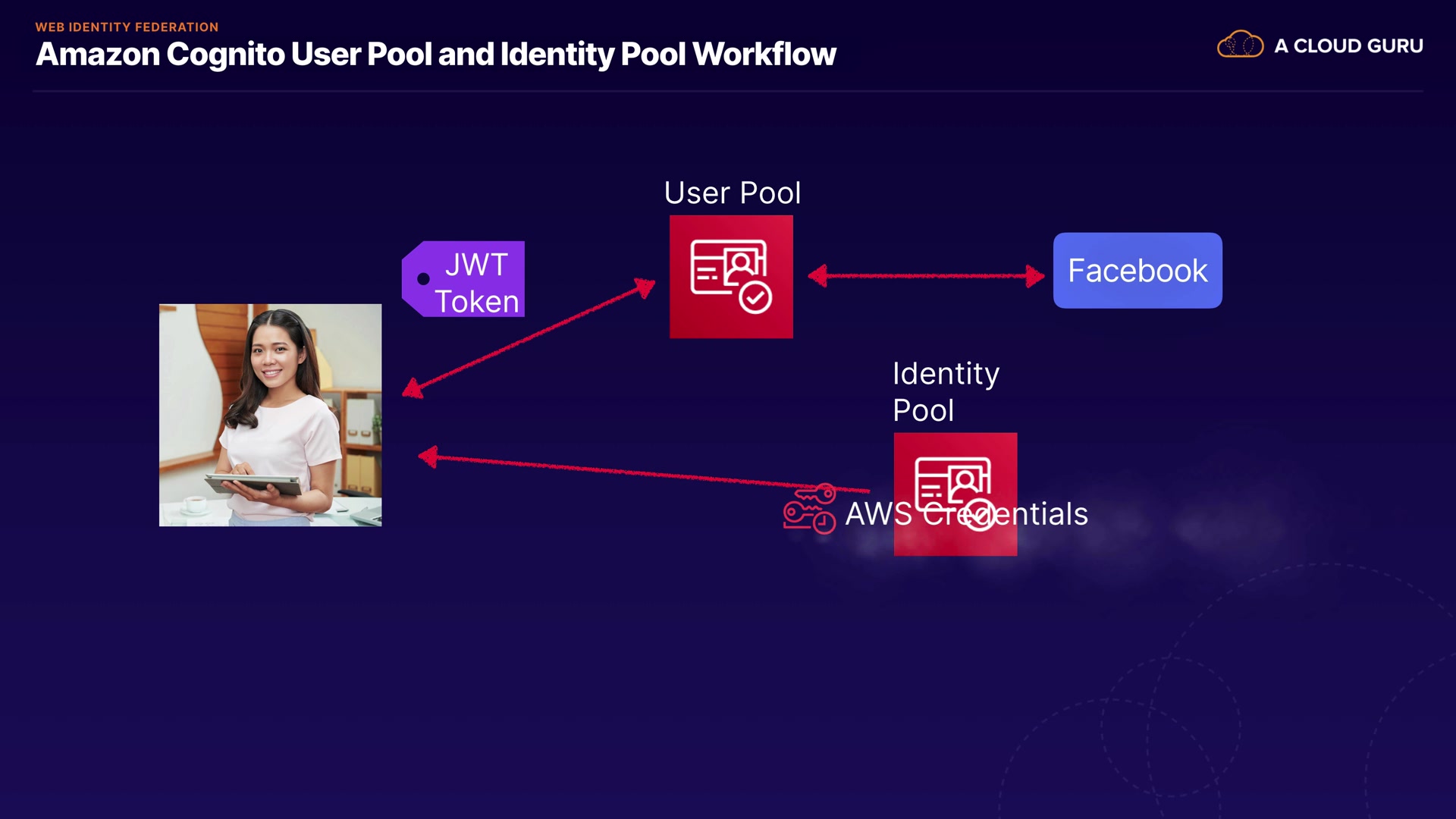Click the photo of the woman with tablet
This screenshot has width=1456, height=819.
[270, 415]
